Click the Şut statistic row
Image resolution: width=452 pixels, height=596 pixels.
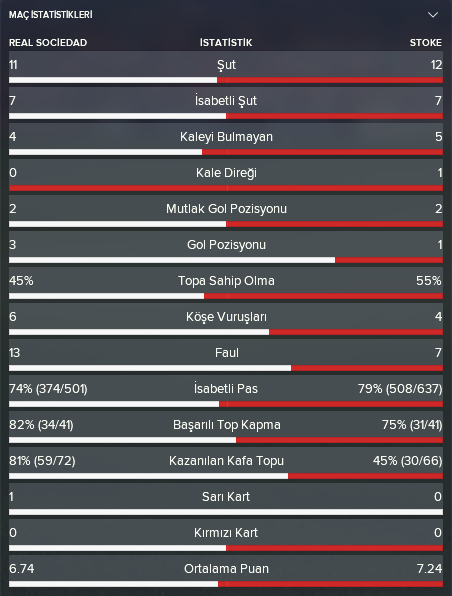[226, 68]
